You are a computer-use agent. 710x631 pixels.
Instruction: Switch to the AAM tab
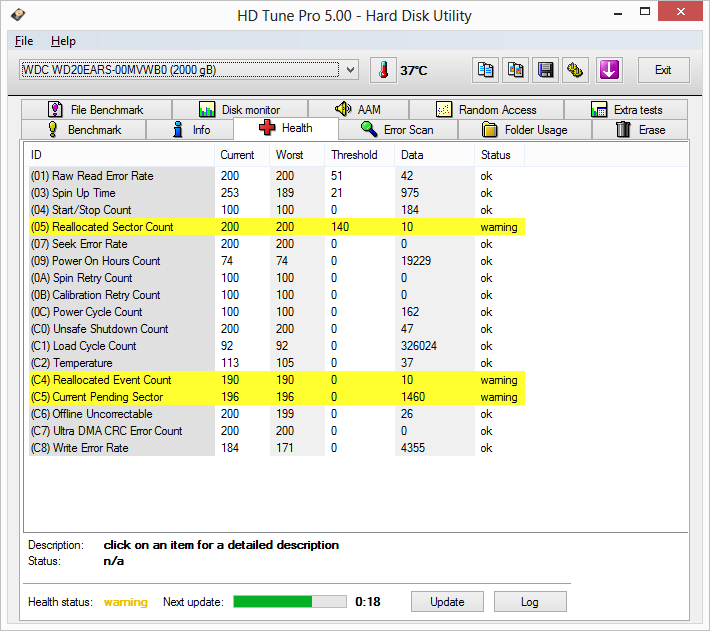[358, 110]
